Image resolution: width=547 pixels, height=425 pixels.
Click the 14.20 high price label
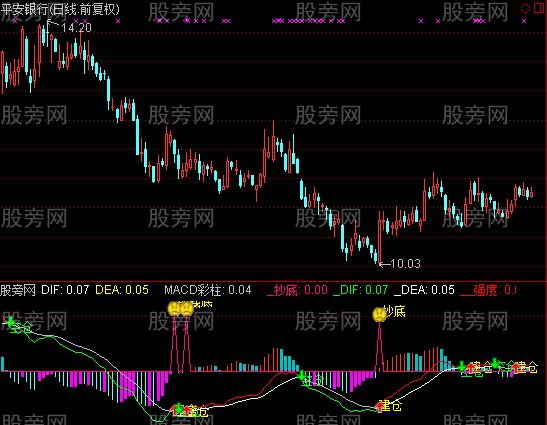coord(76,28)
